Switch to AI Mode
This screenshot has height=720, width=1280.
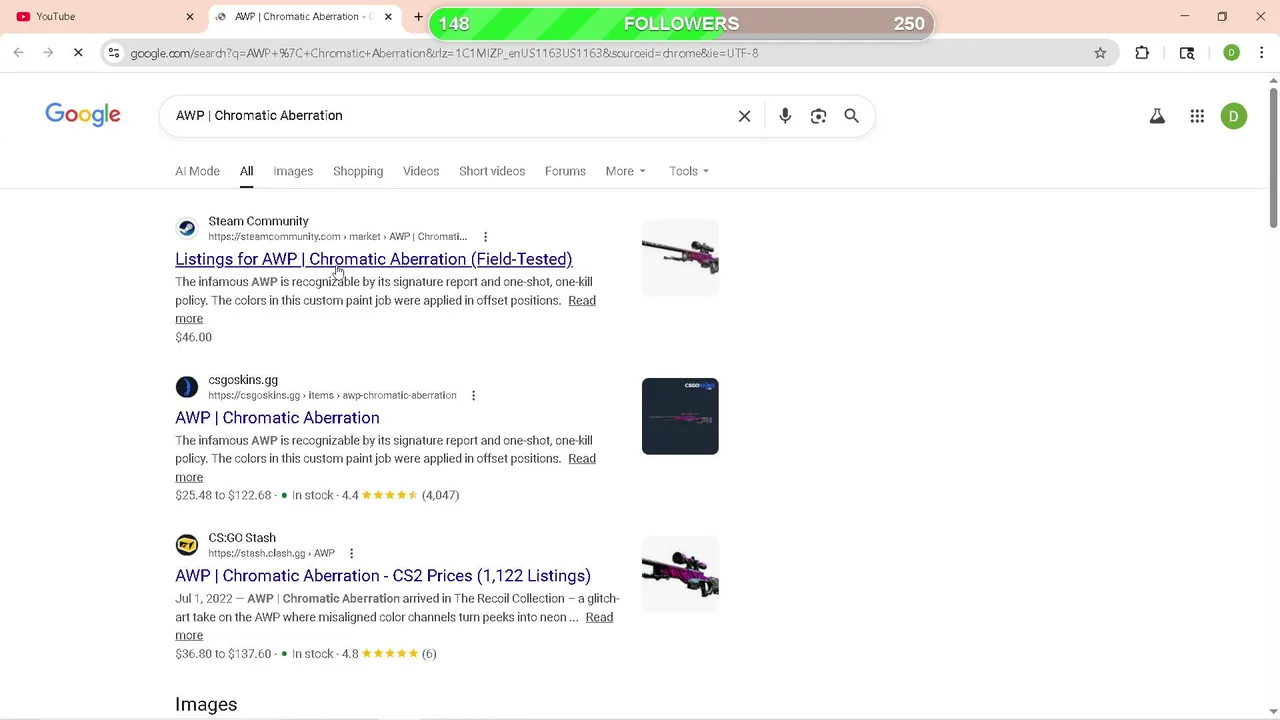[197, 171]
